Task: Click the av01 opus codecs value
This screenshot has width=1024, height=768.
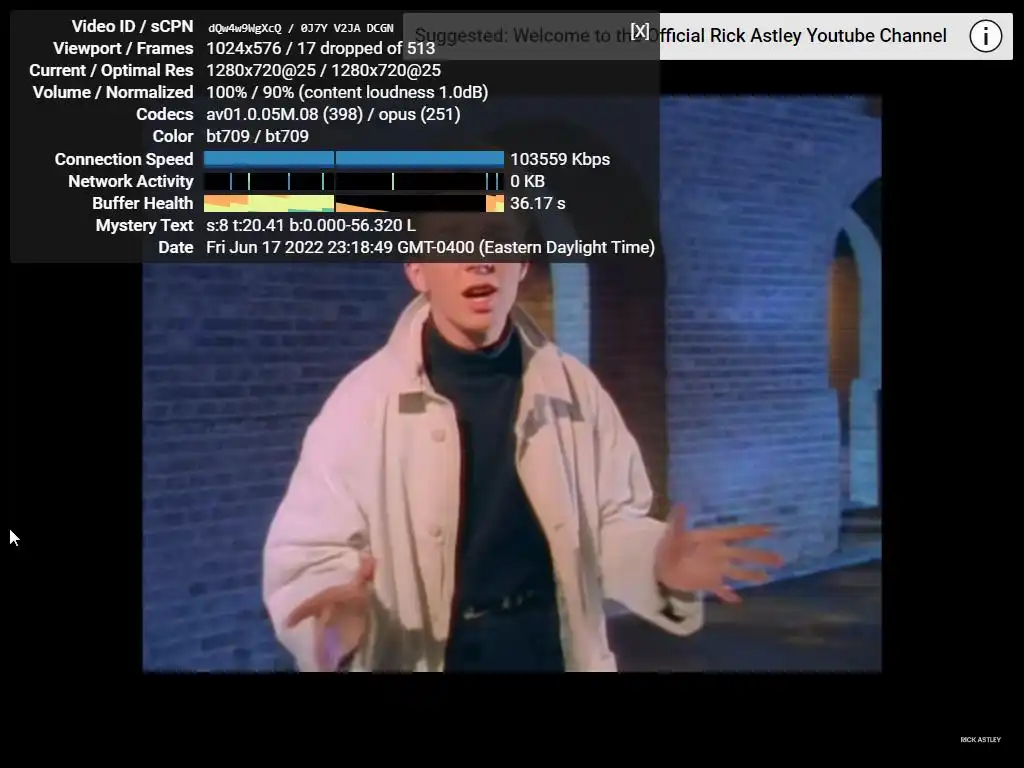Action: tap(333, 114)
